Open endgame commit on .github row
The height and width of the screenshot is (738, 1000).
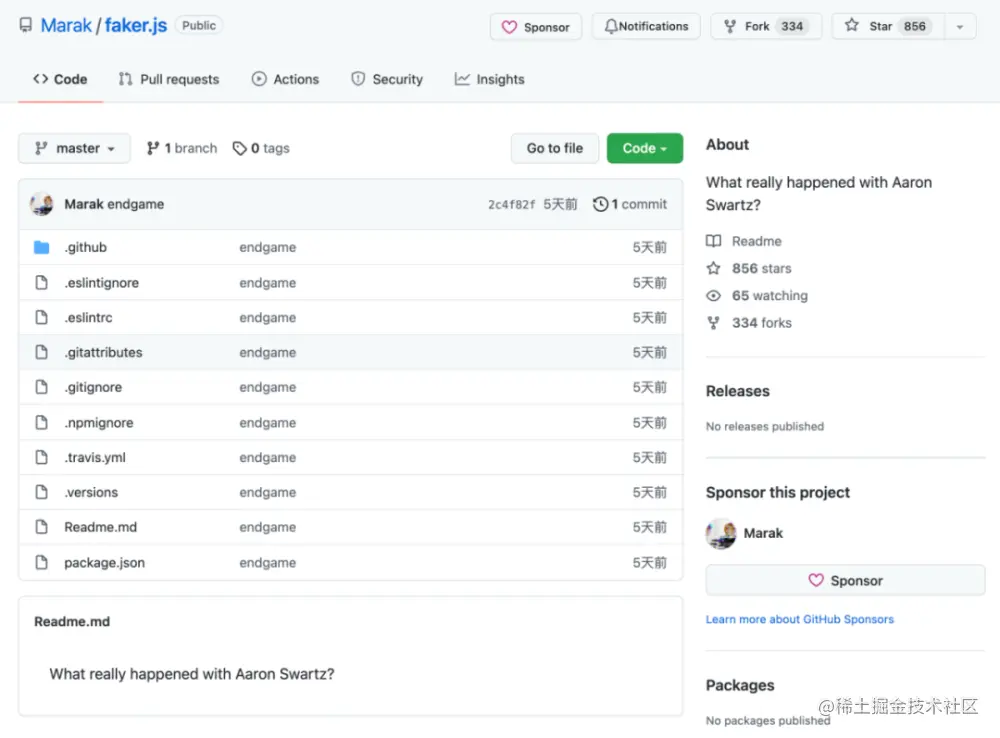(267, 247)
